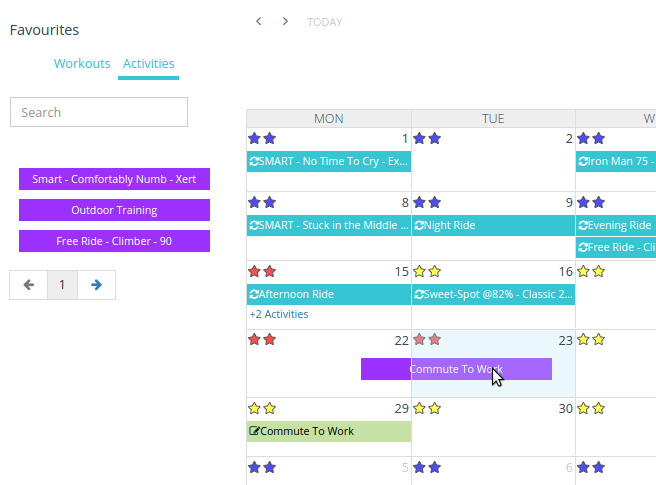Focus the favourites Search field
Screen dimensions: 656x485
pyautogui.click(x=99, y=112)
